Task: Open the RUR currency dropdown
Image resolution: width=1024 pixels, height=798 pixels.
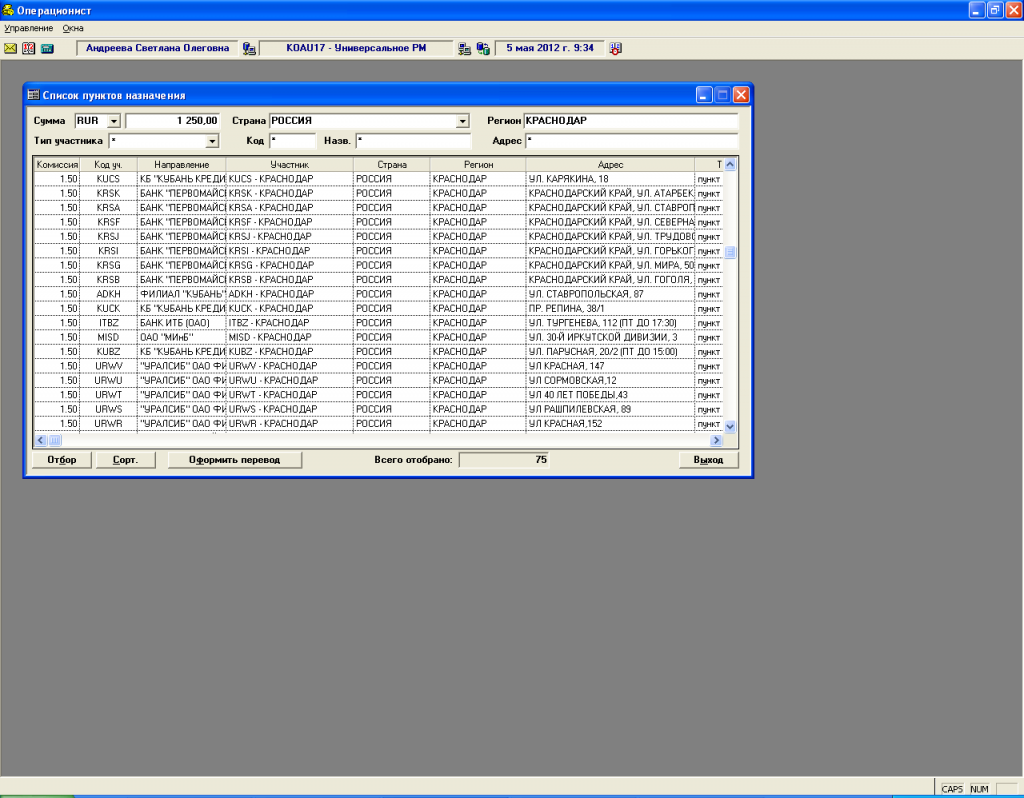Action: 112,121
